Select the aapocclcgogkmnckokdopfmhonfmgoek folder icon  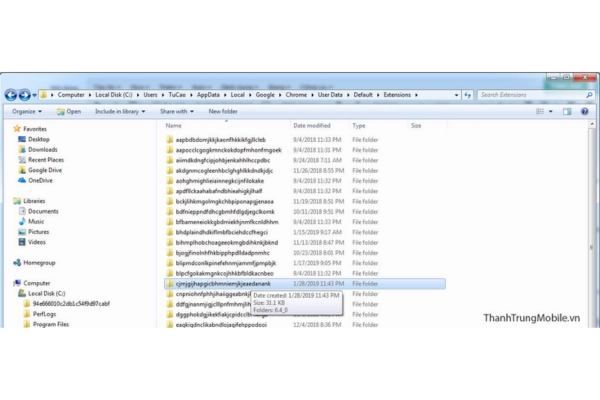[x=170, y=150]
